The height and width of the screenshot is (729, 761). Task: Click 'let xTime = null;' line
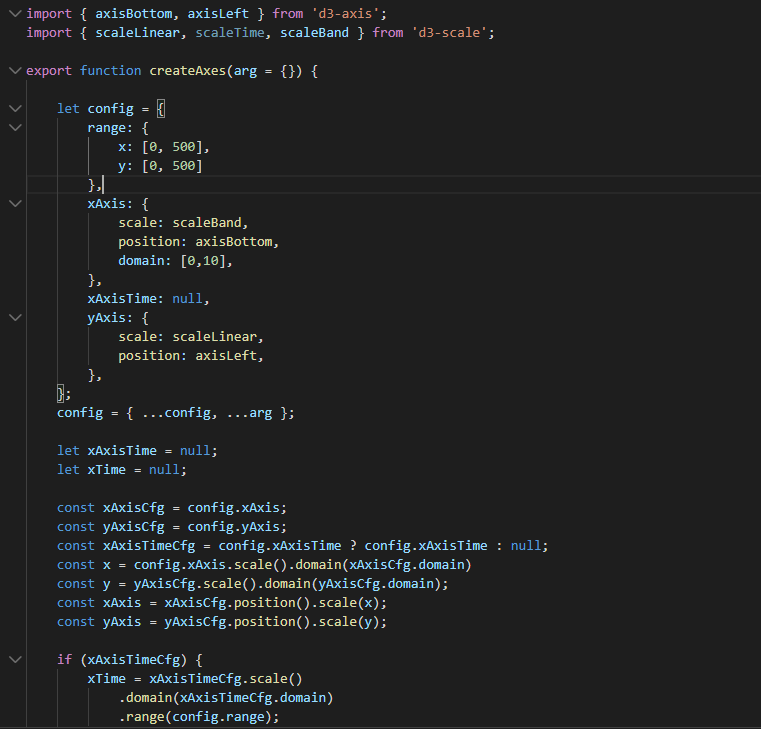click(x=122, y=470)
